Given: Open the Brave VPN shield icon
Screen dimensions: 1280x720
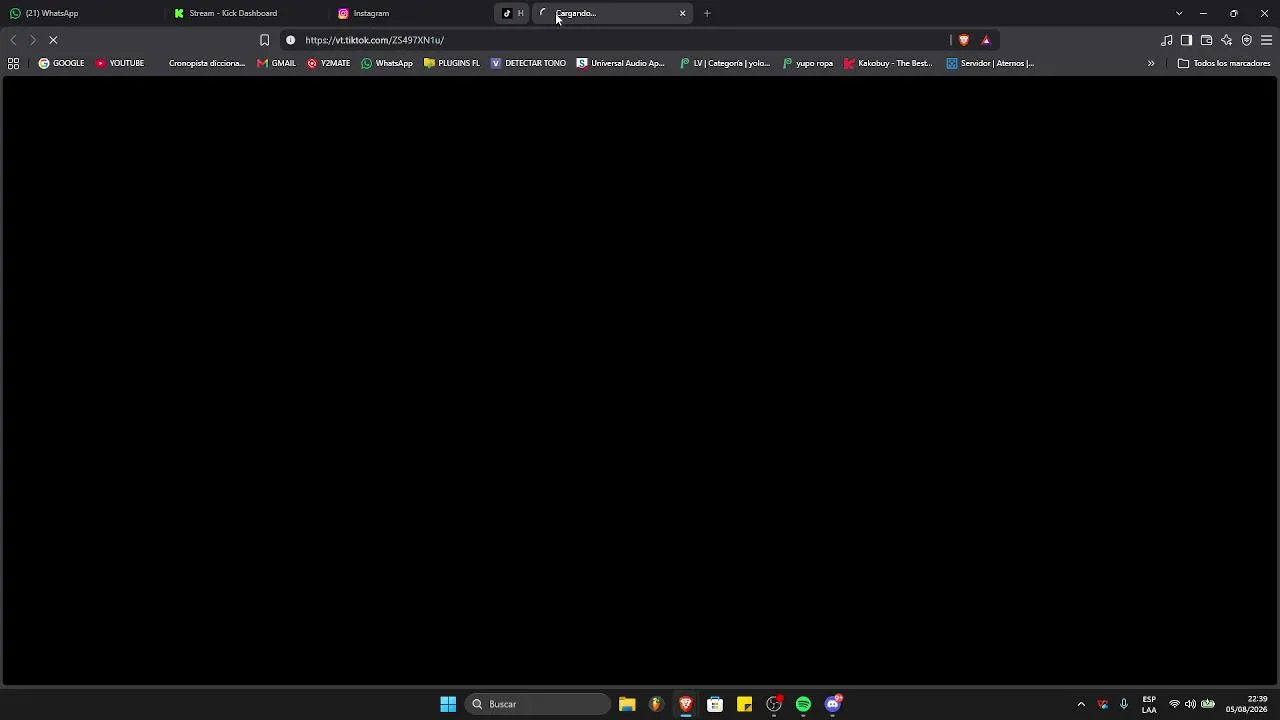Looking at the screenshot, I should pos(1247,40).
